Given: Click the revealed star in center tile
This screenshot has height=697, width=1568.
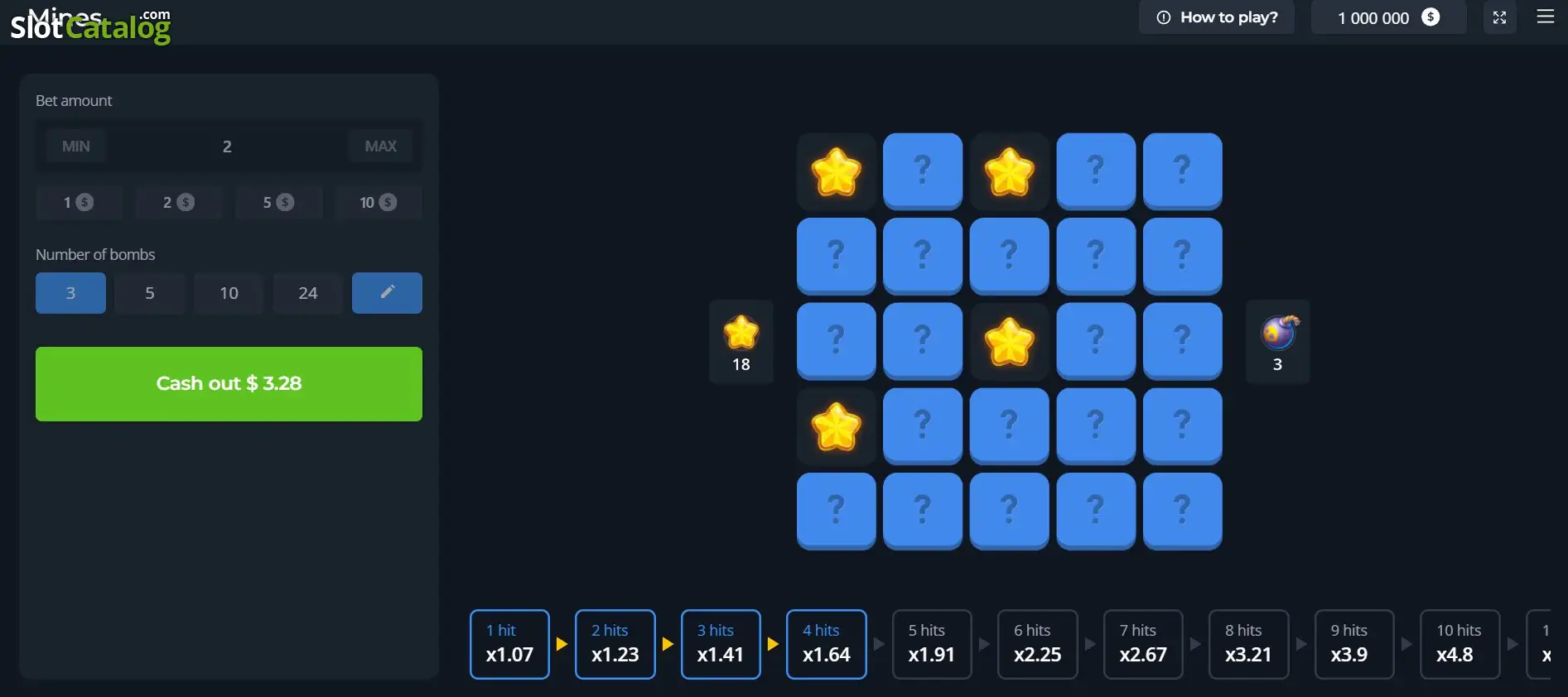Looking at the screenshot, I should click(x=1009, y=341).
